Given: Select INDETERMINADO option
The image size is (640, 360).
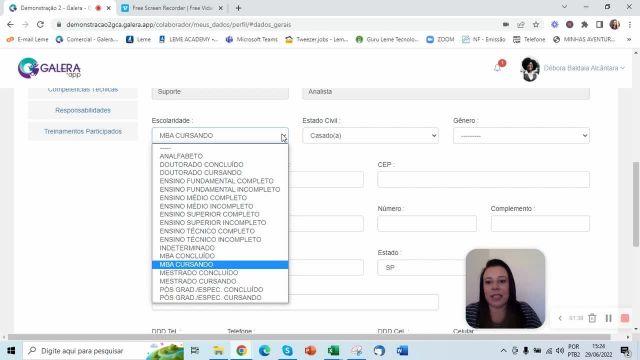Looking at the screenshot, I should [x=220, y=248].
